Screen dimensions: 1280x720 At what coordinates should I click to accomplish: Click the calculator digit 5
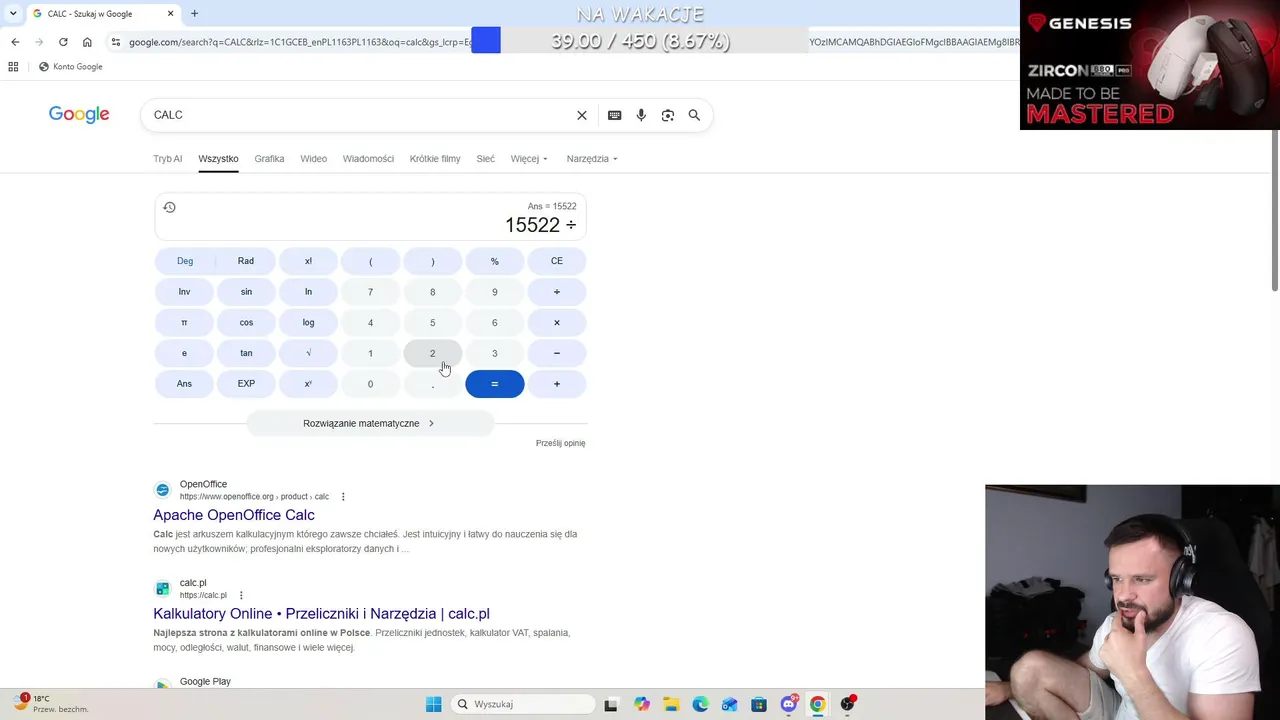pyautogui.click(x=432, y=323)
